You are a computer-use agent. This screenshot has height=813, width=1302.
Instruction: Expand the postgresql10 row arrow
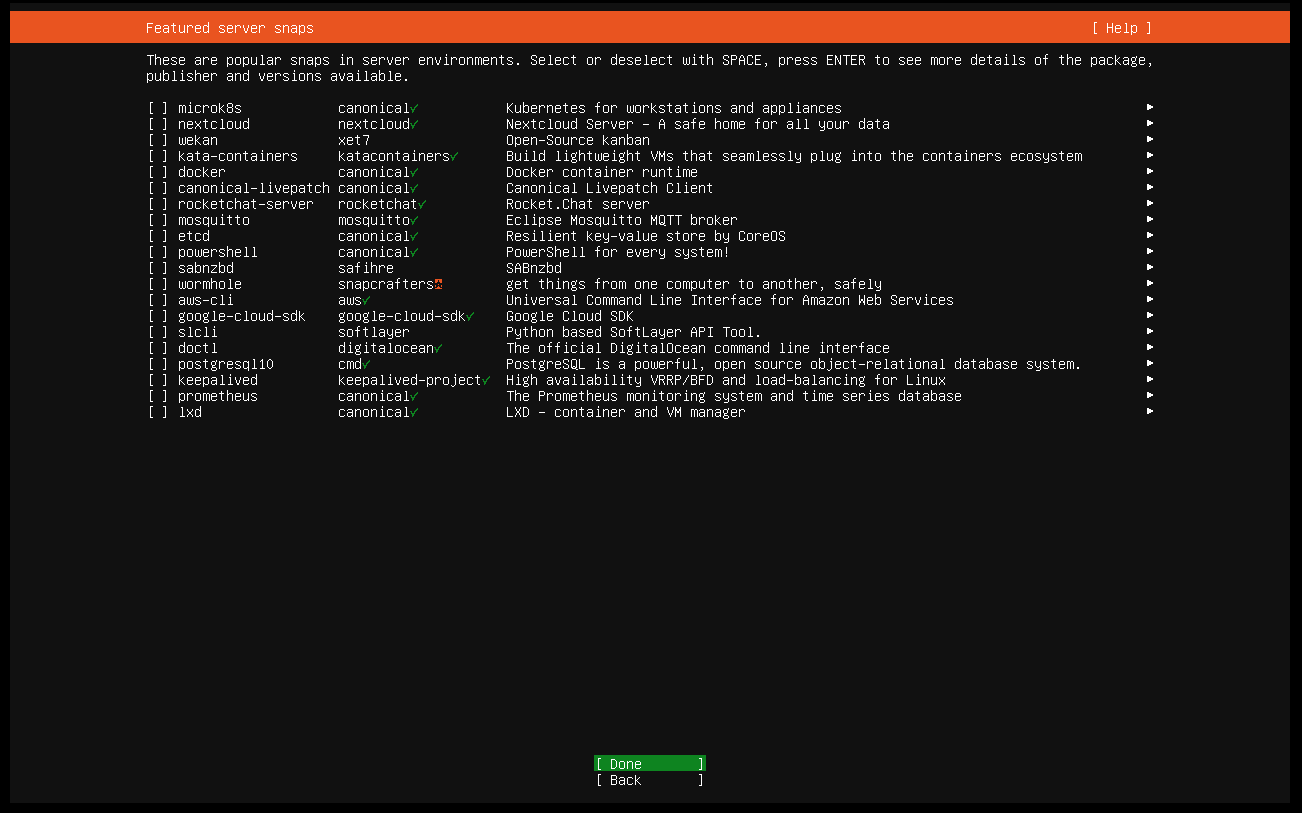click(1150, 364)
